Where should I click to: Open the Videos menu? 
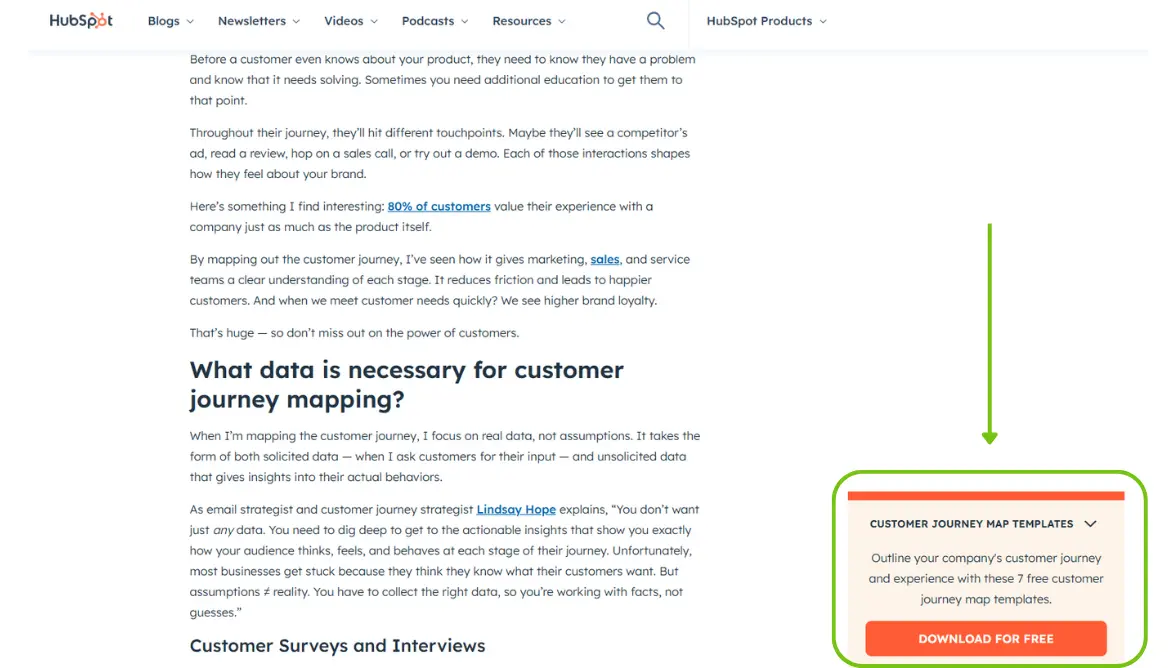point(351,21)
